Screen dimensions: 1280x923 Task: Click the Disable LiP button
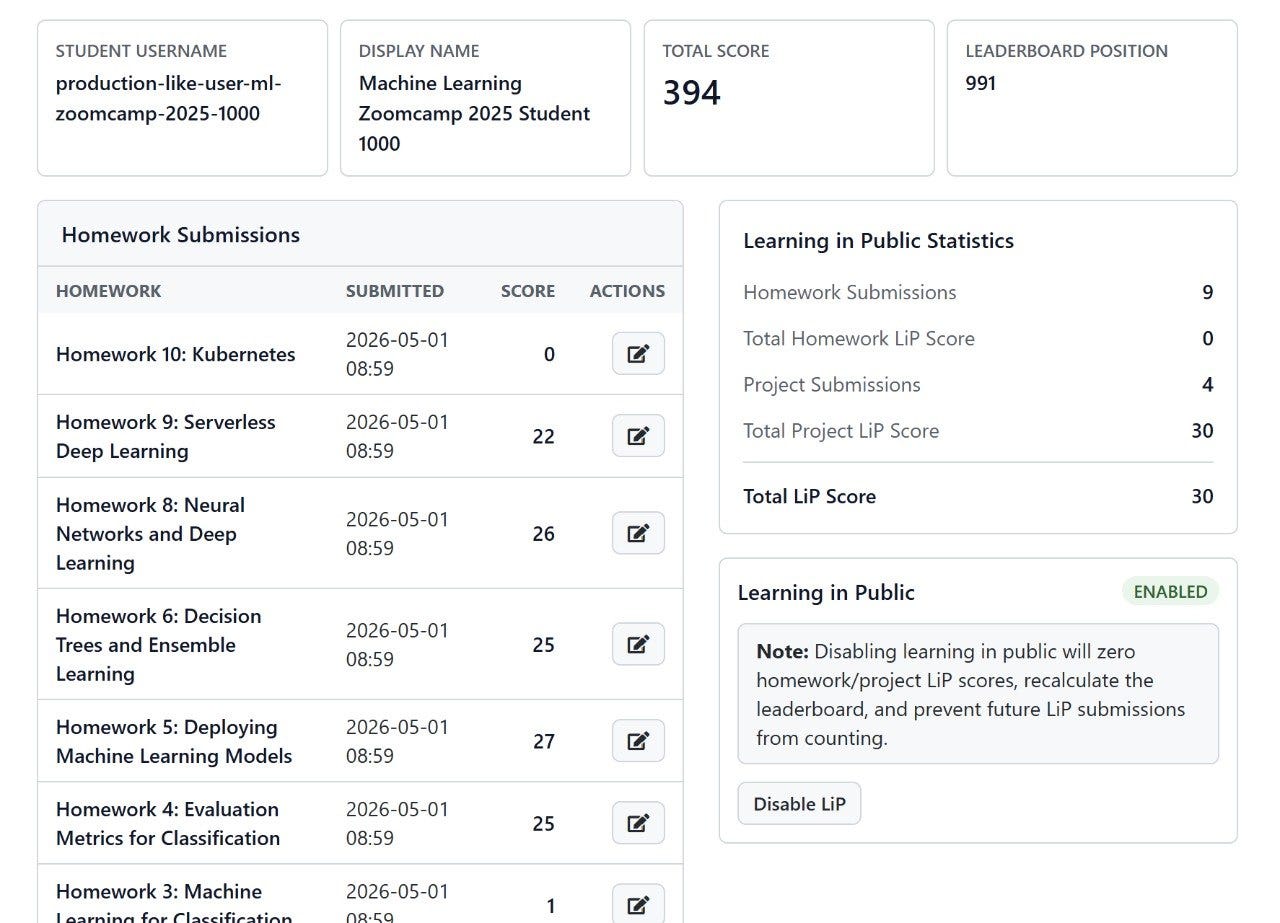coord(799,804)
